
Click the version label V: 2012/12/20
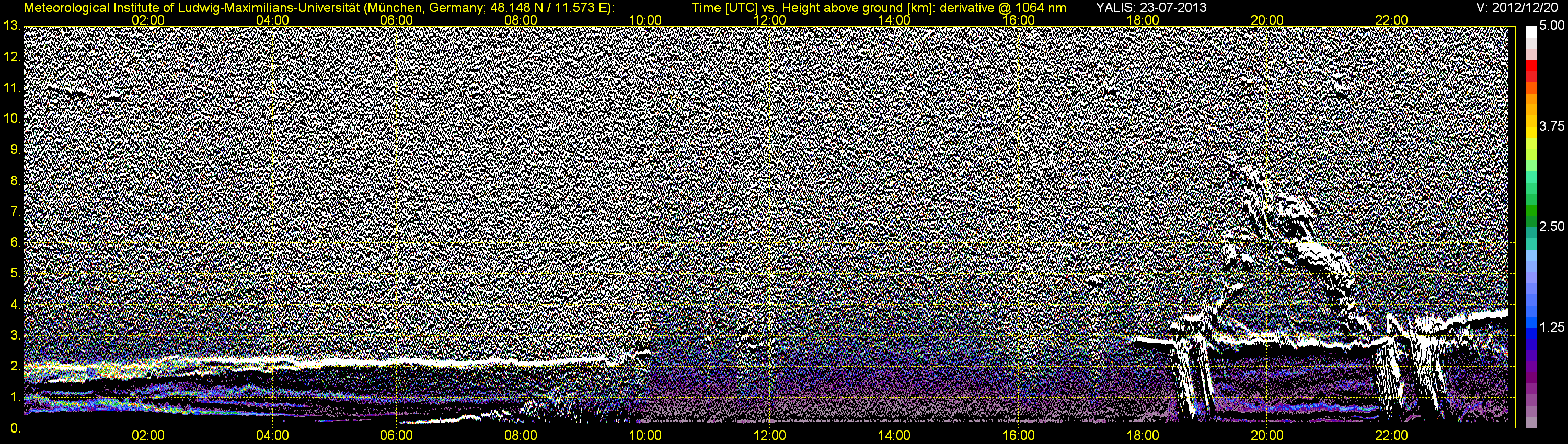1517,8
